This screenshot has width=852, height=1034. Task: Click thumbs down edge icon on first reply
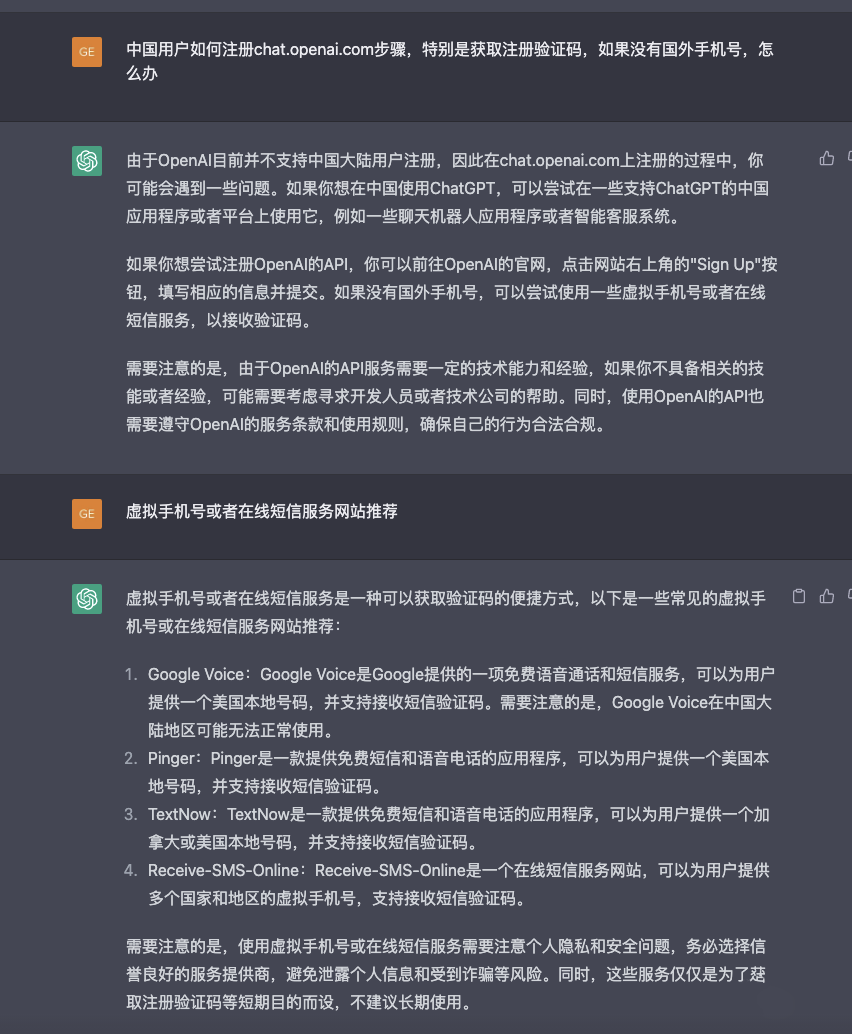(x=849, y=158)
